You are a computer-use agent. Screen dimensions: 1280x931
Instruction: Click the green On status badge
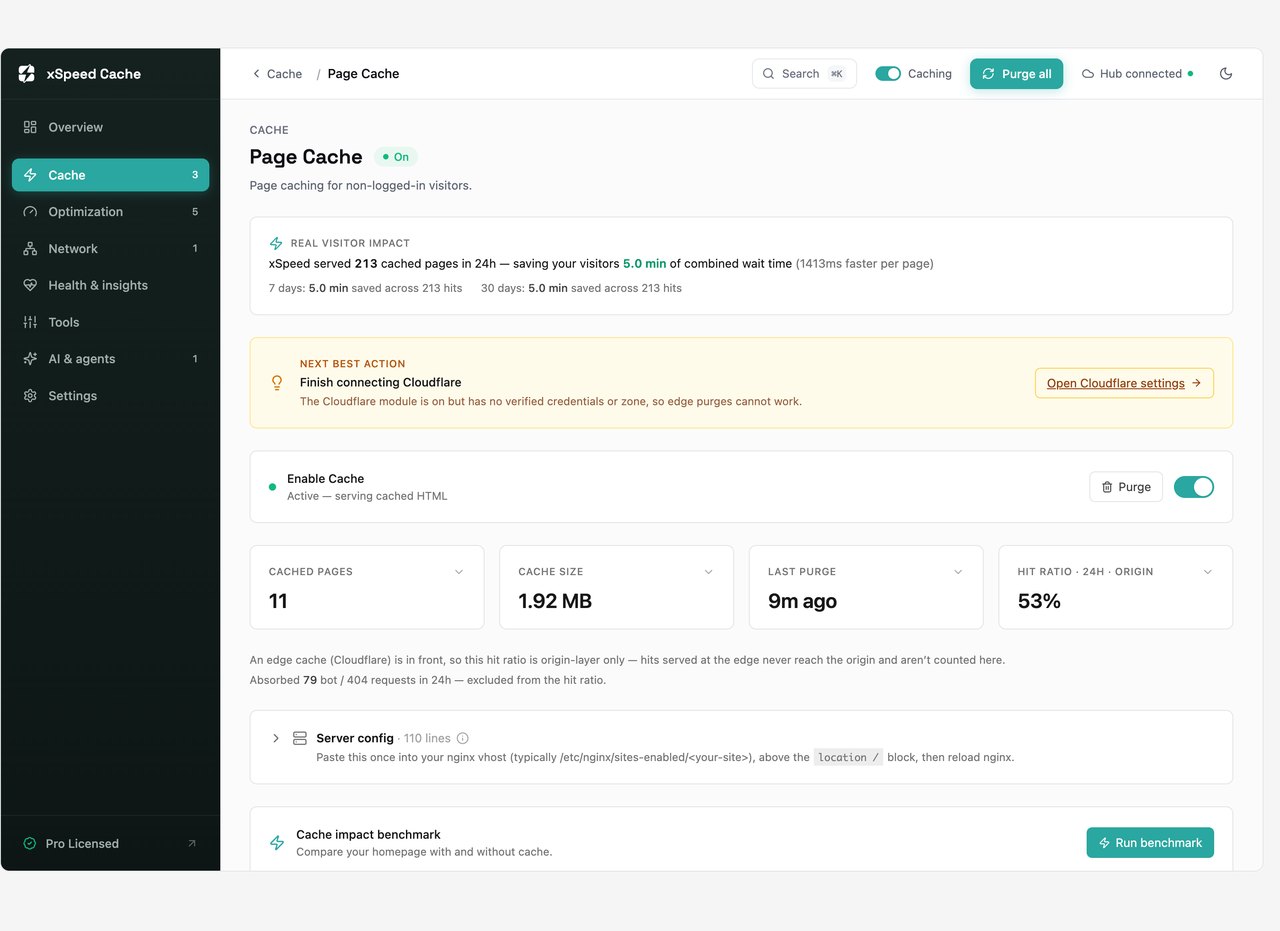[x=396, y=157]
